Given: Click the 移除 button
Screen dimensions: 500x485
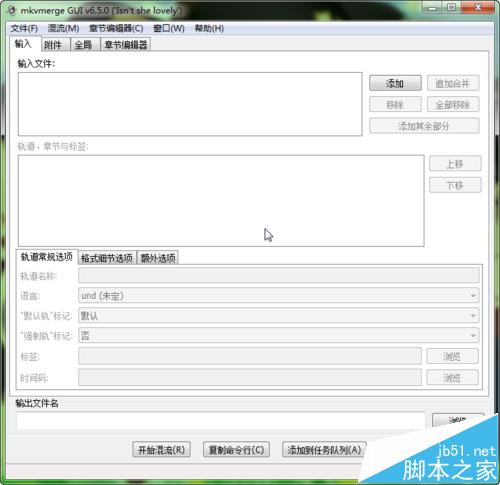Looking at the screenshot, I should point(395,105).
